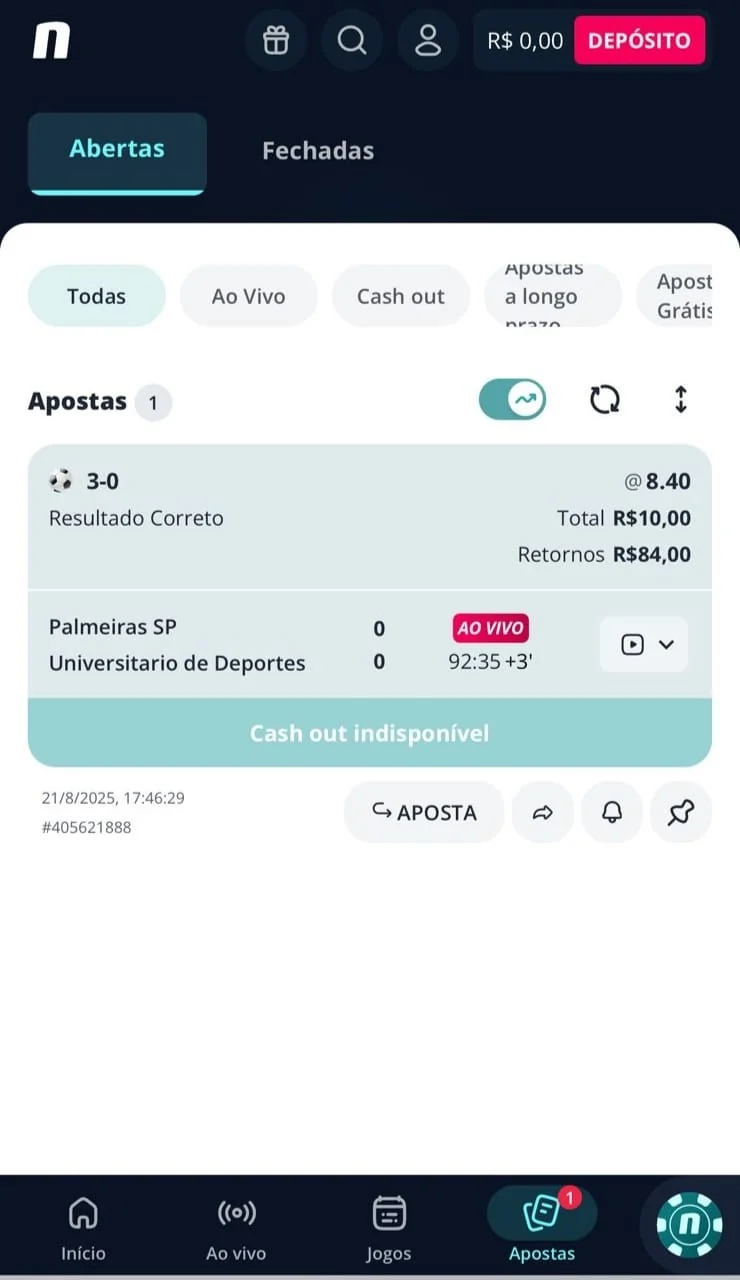740x1280 pixels.
Task: Pin the Palmeiras bet
Action: tap(681, 812)
